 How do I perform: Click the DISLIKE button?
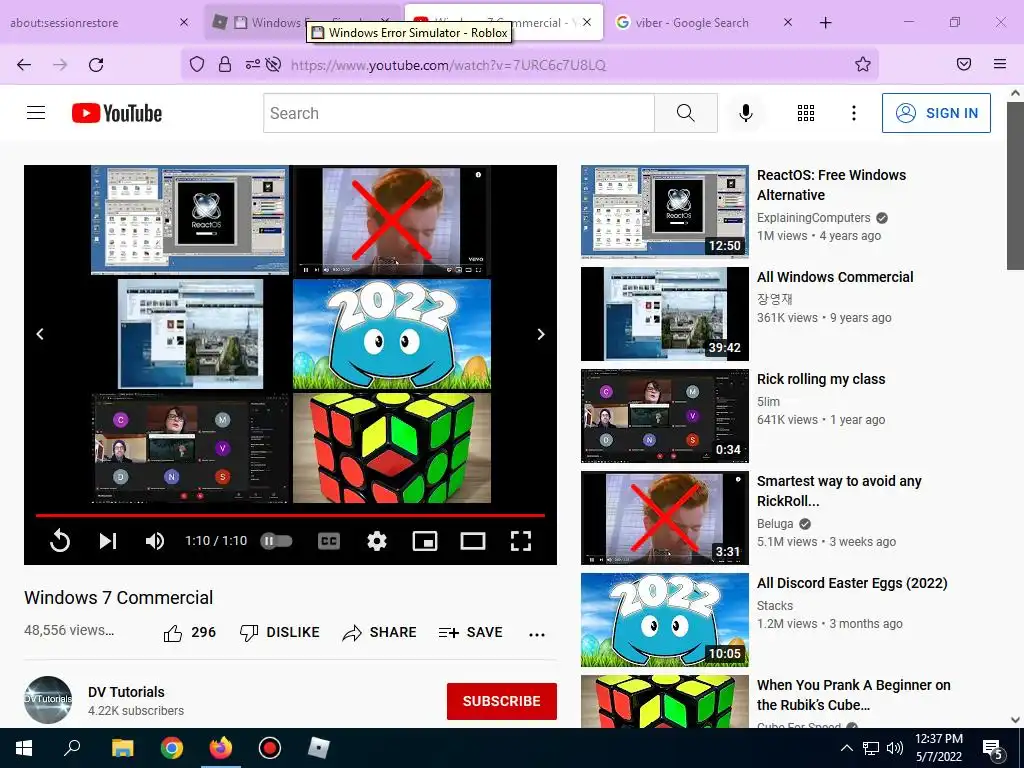[x=280, y=632]
